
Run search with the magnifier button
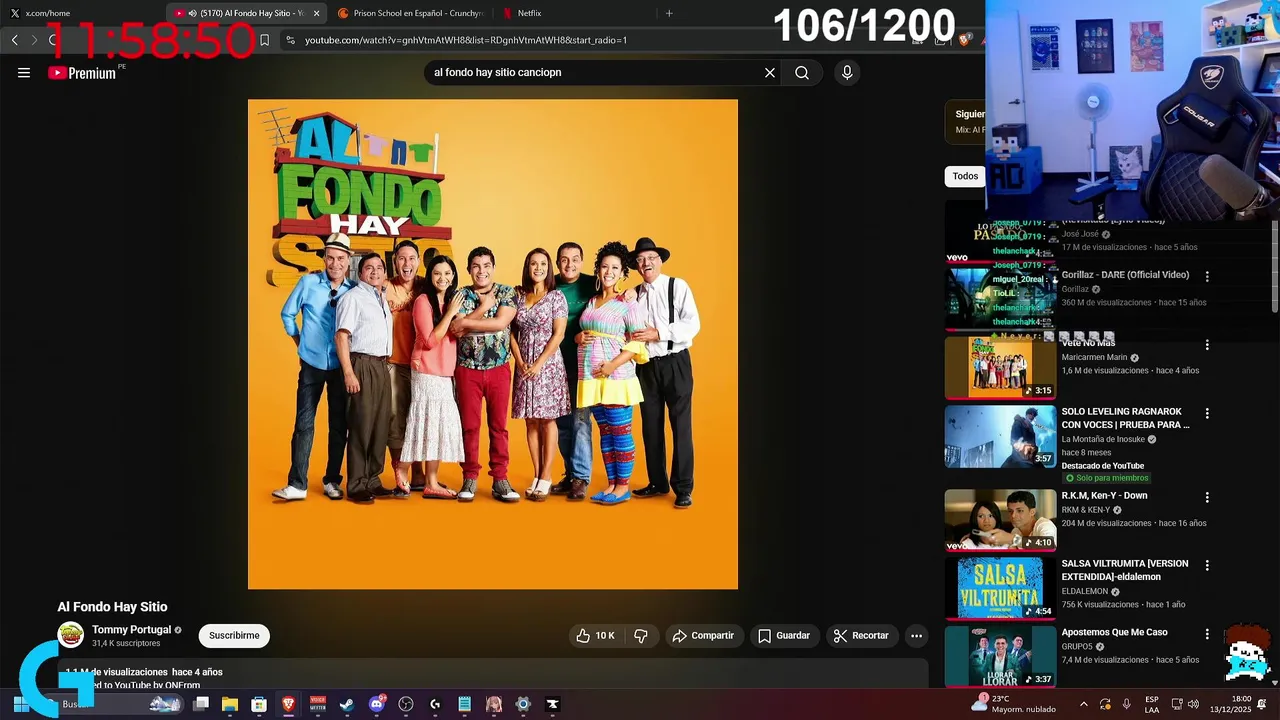802,72
